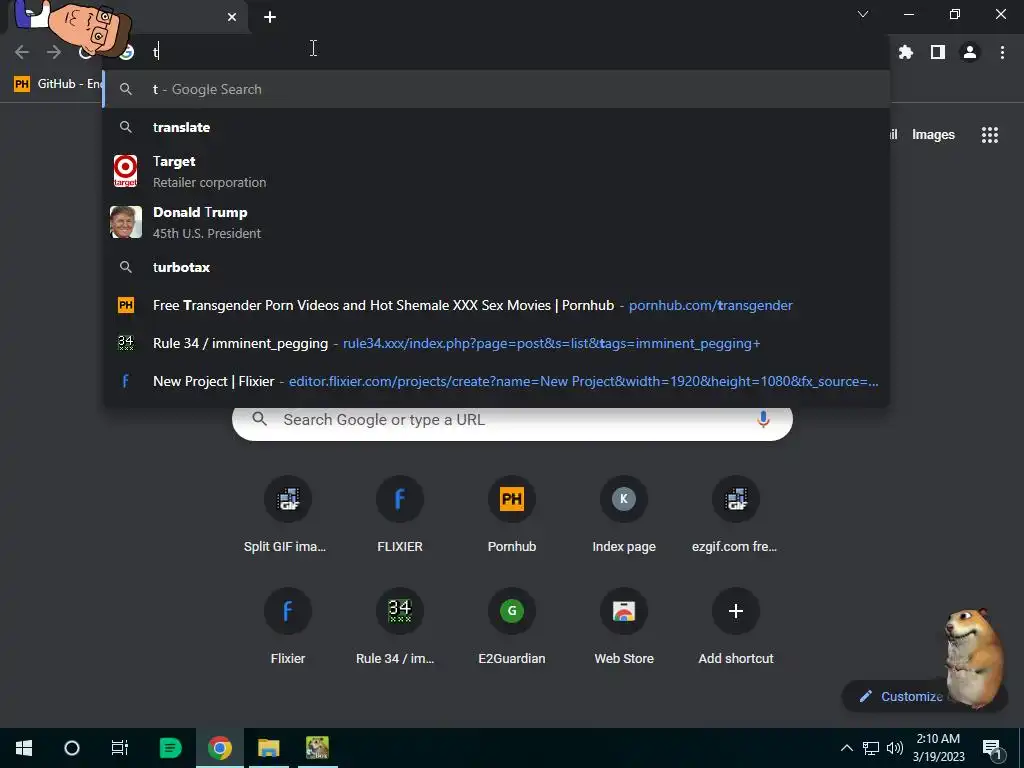Screen dimensions: 1024x768
Task: Open the Web Store shortcut
Action: tap(624, 628)
